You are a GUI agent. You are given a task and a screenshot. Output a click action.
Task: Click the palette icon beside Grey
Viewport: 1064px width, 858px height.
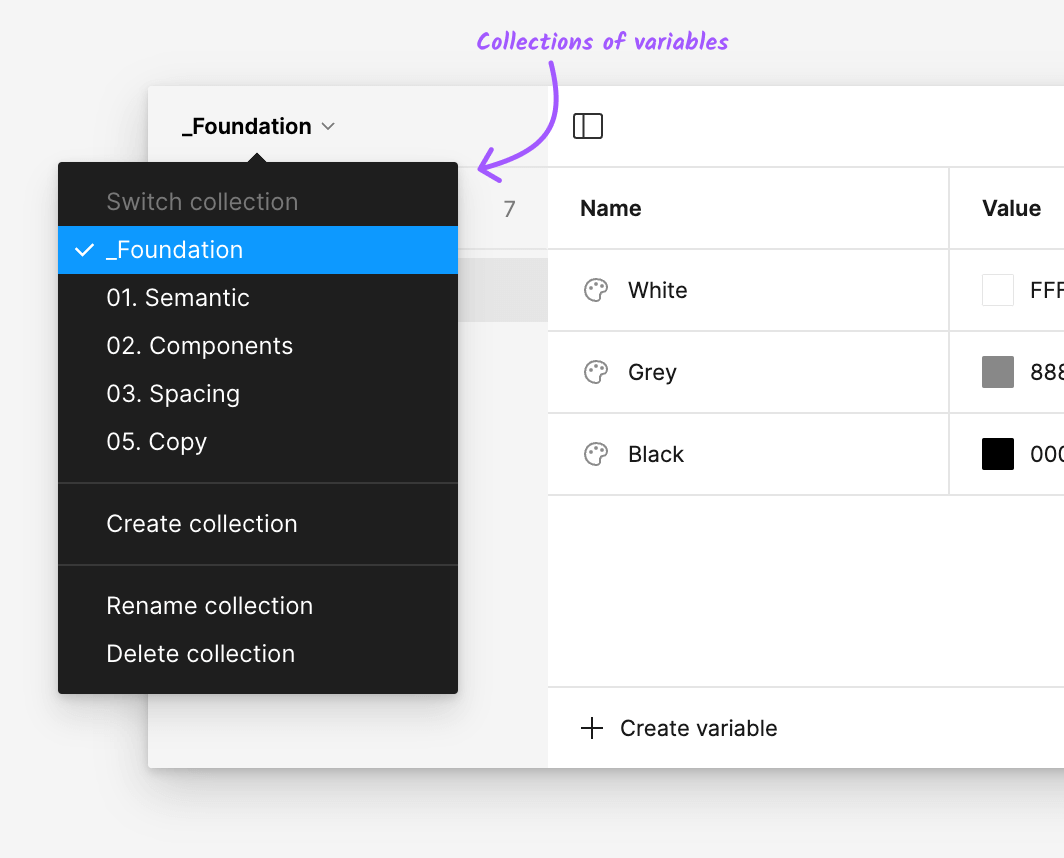595,372
